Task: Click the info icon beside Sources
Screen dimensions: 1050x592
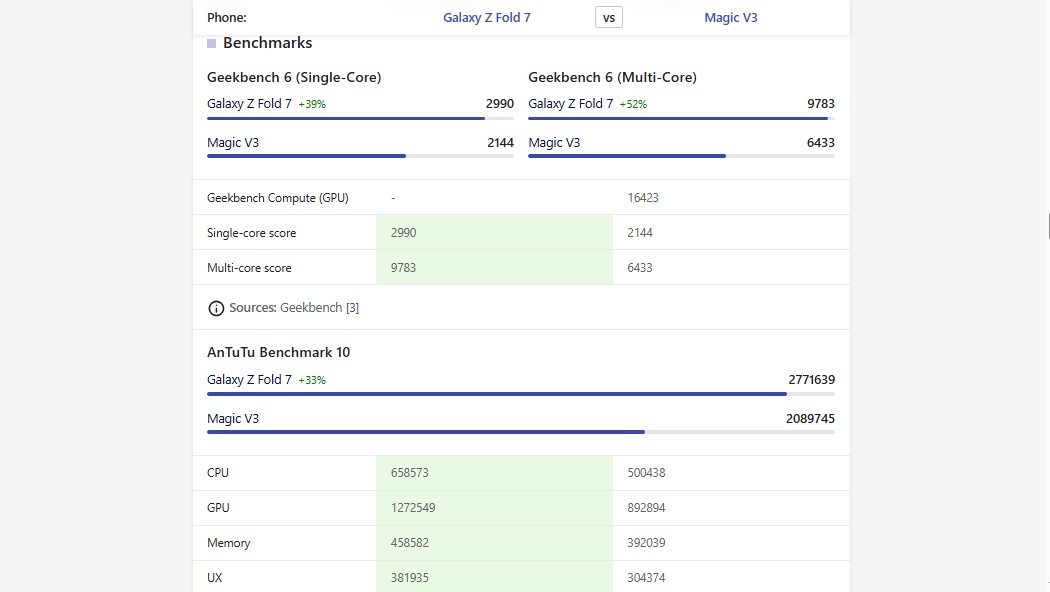Action: [216, 308]
